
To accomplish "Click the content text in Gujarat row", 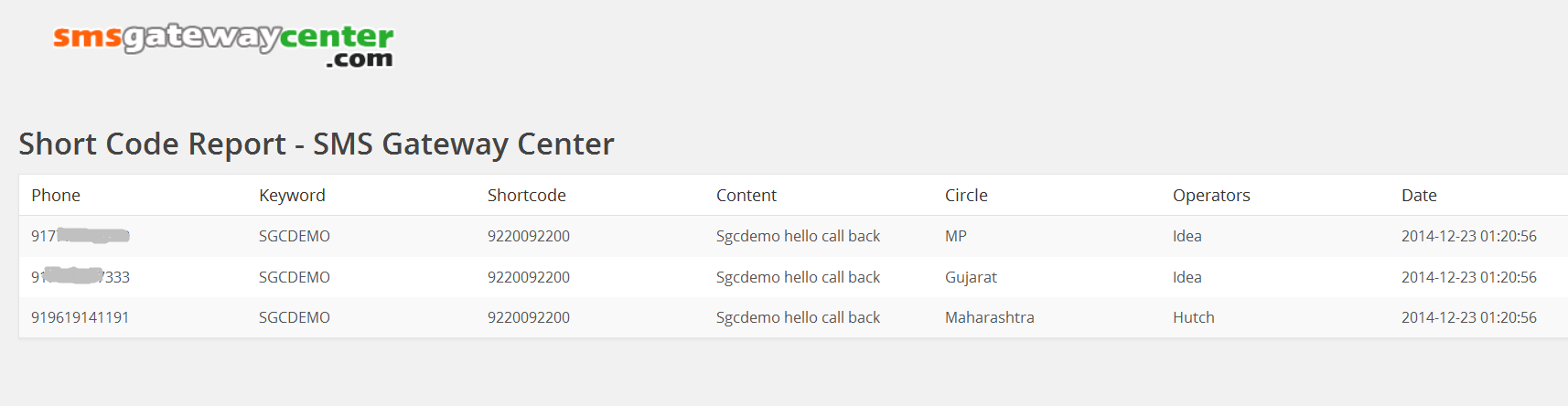I will click(x=798, y=277).
